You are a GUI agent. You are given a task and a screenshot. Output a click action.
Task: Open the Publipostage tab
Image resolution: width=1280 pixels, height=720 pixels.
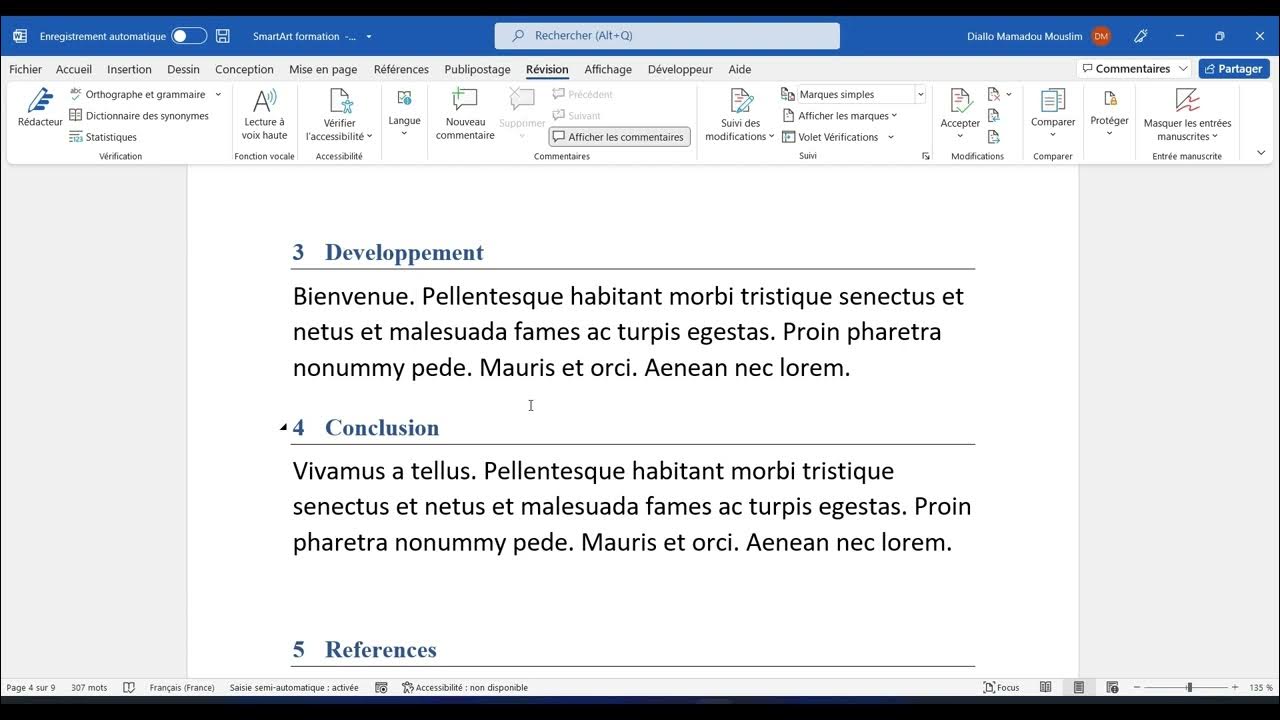477,69
